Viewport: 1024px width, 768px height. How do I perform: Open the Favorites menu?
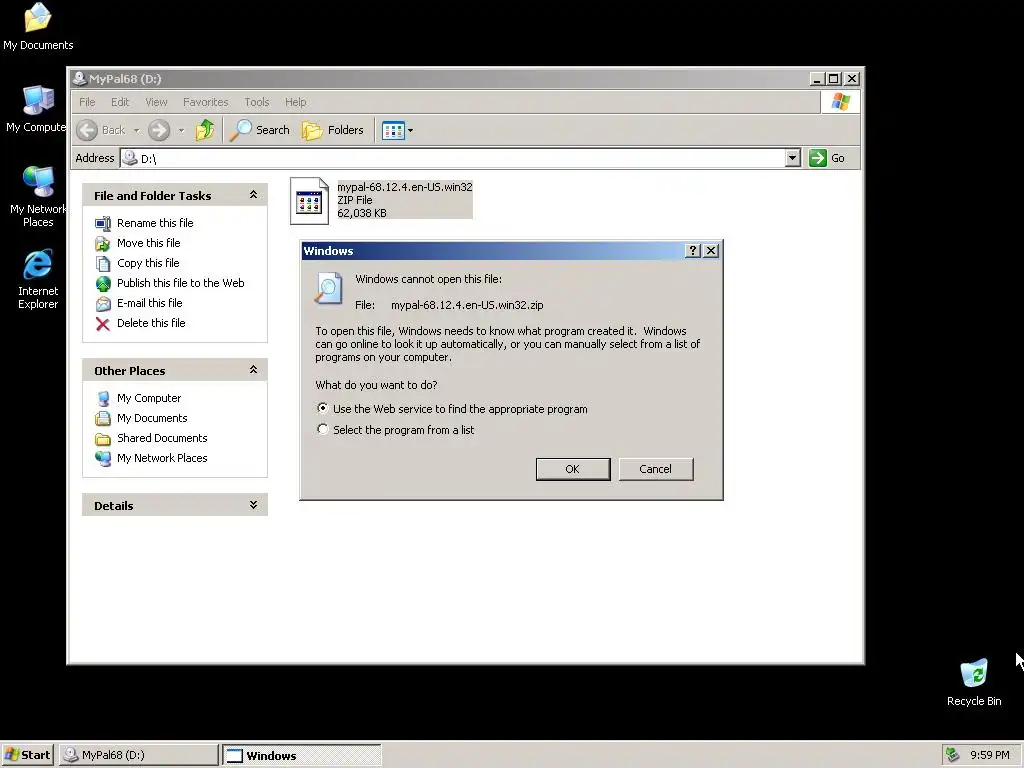(x=206, y=102)
